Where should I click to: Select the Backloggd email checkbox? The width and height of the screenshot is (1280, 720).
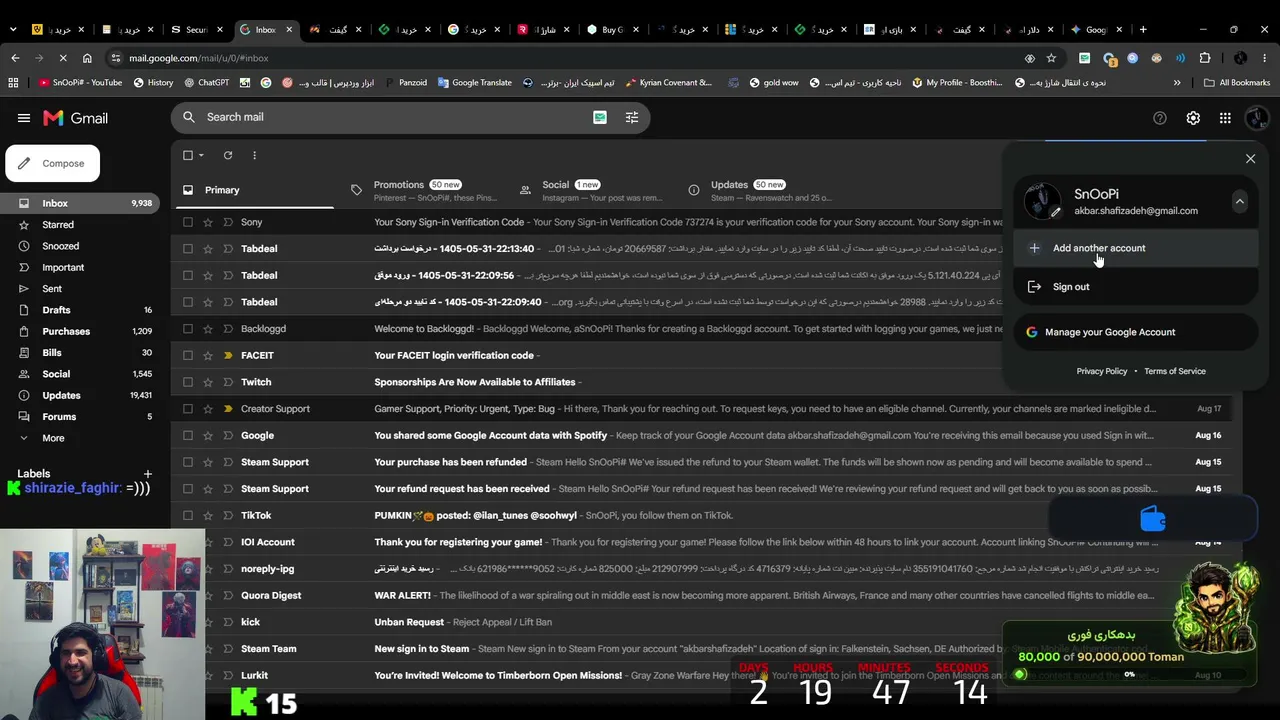[187, 329]
